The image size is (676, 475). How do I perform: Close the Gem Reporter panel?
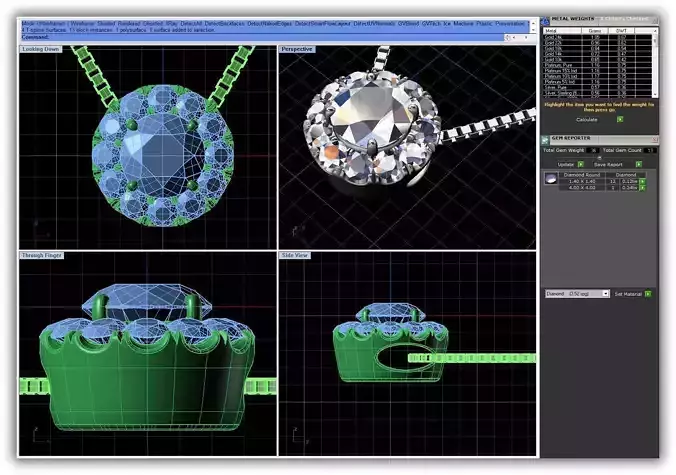pyautogui.click(x=655, y=139)
